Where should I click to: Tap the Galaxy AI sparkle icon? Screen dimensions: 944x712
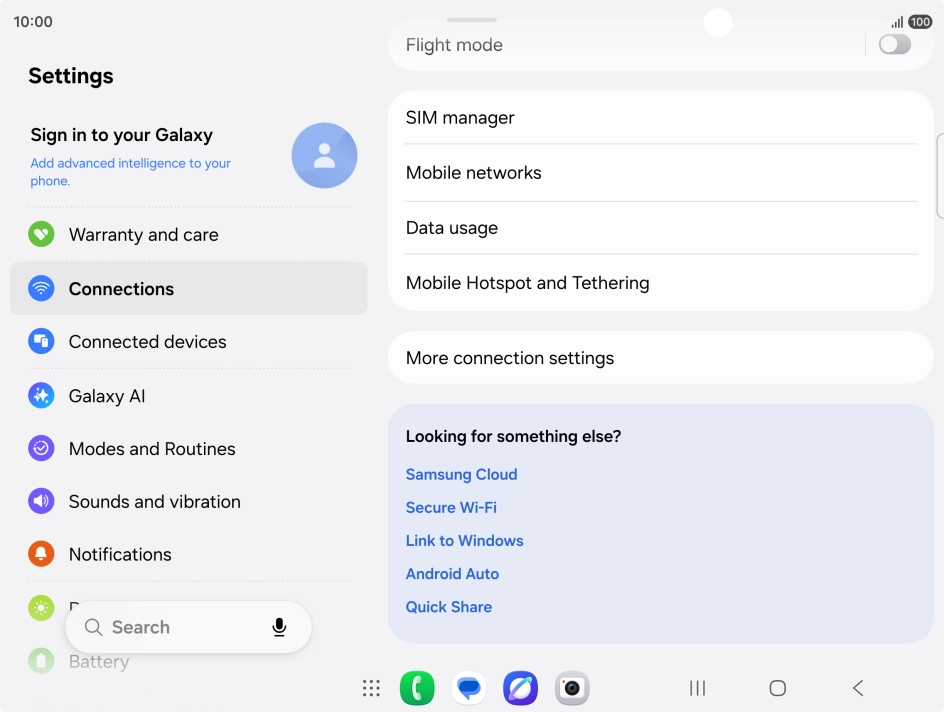(41, 395)
